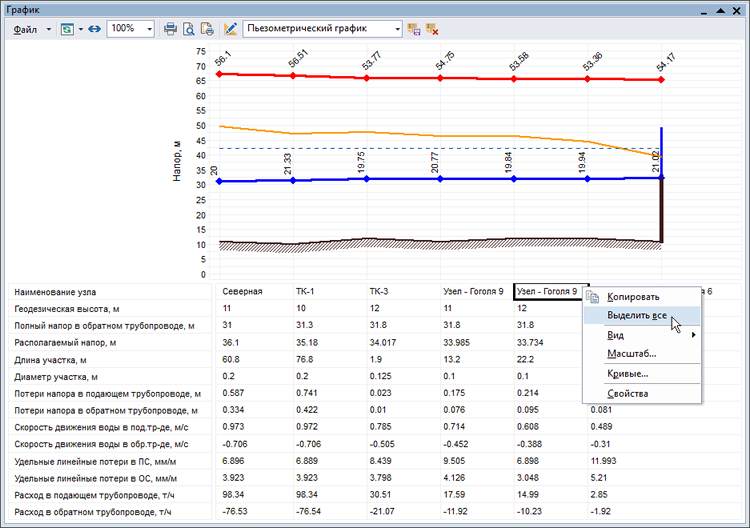Screen dimensions: 750x528
Task: Click the print icon
Action: point(171,29)
